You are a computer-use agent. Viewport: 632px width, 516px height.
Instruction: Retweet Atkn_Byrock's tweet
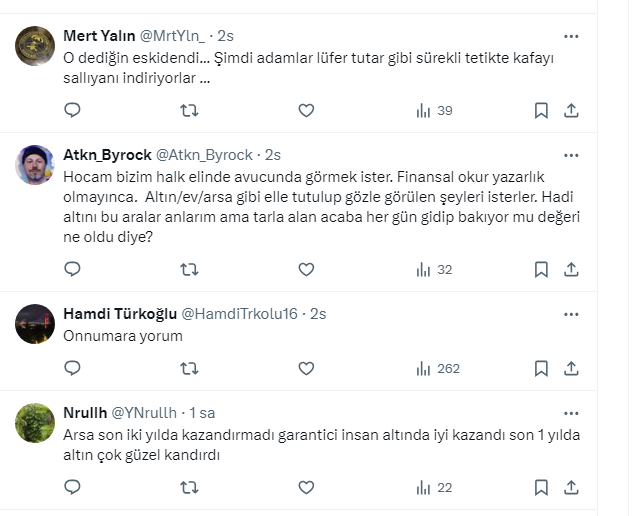[x=189, y=269]
